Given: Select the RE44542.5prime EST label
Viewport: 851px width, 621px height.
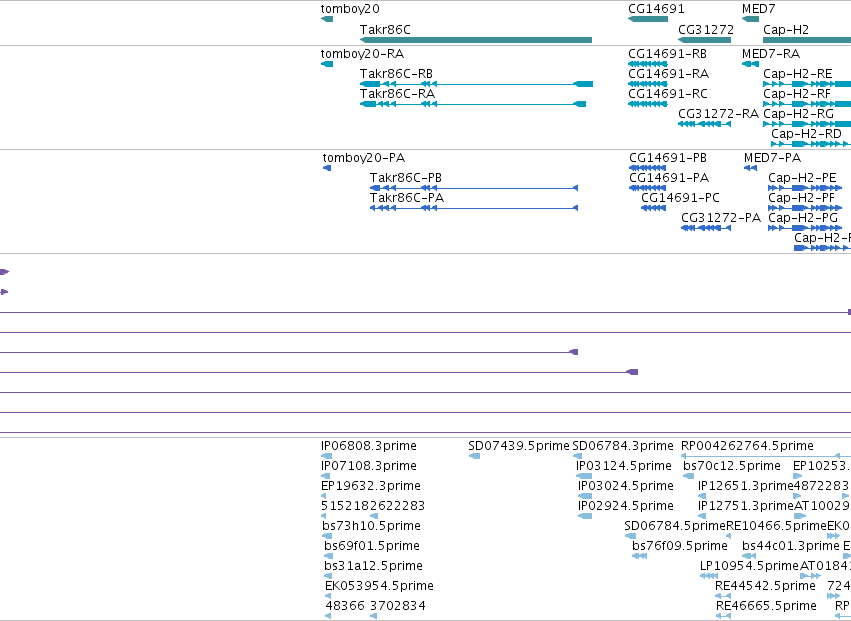Looking at the screenshot, I should [765, 586].
